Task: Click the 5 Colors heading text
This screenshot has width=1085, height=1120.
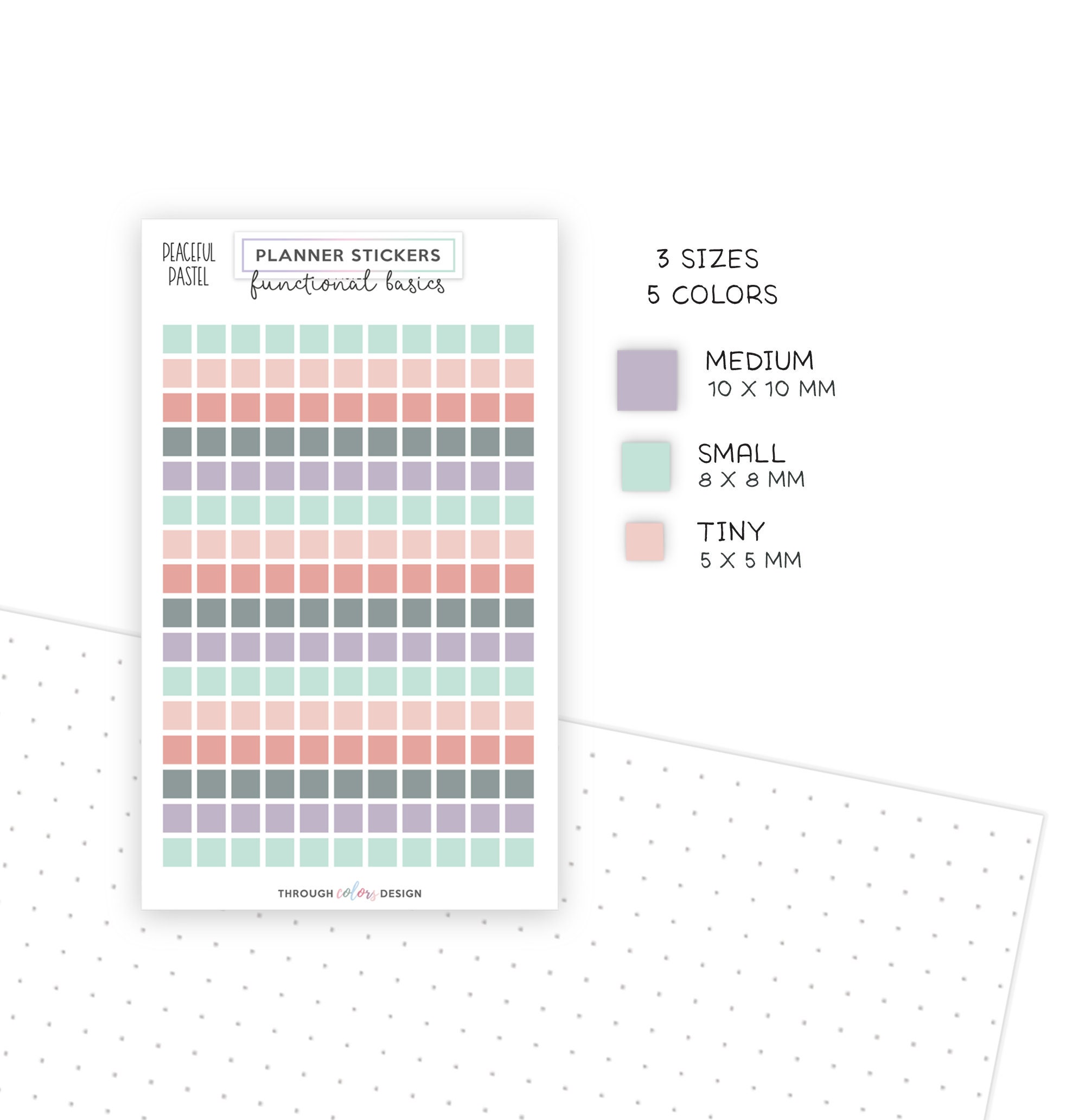Action: coord(712,295)
